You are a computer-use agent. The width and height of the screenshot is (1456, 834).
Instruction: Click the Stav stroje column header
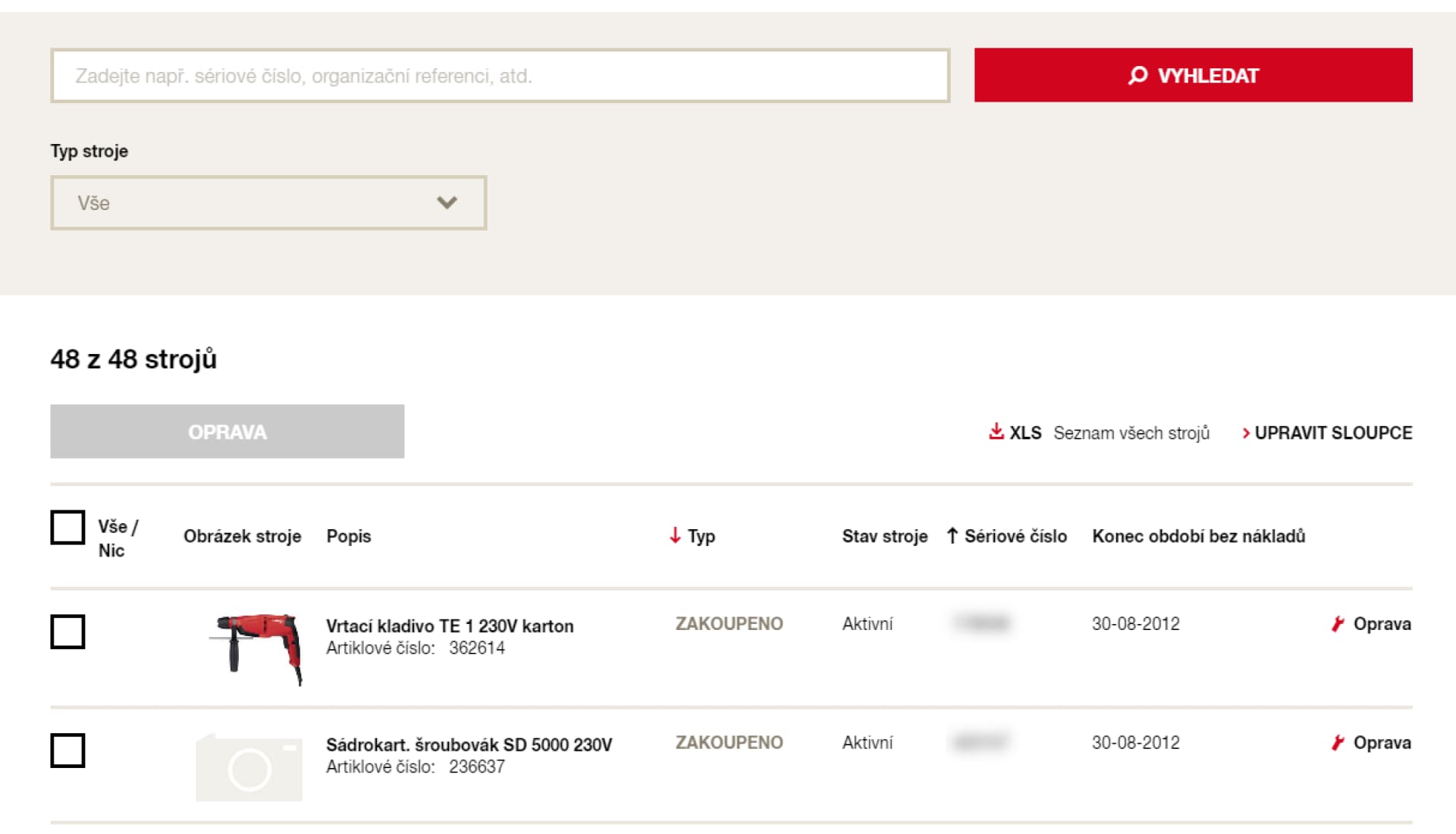(884, 536)
